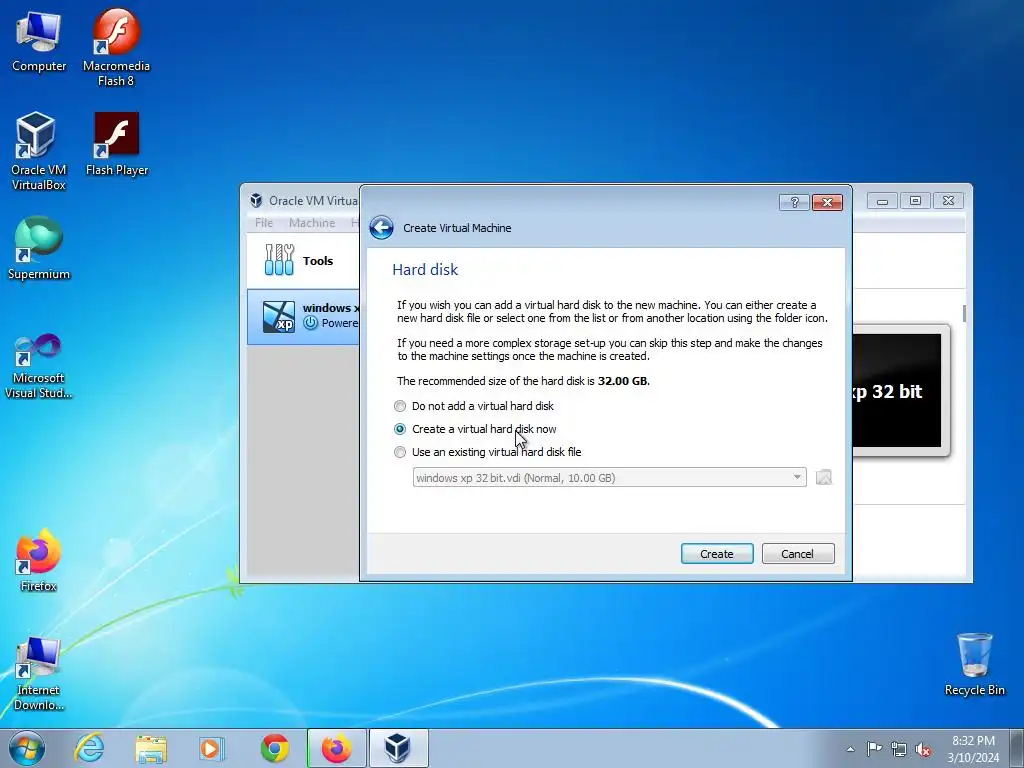Select Oracle VM VirtualBox desktop shortcut
Screen dimensions: 1024x768
[39, 151]
